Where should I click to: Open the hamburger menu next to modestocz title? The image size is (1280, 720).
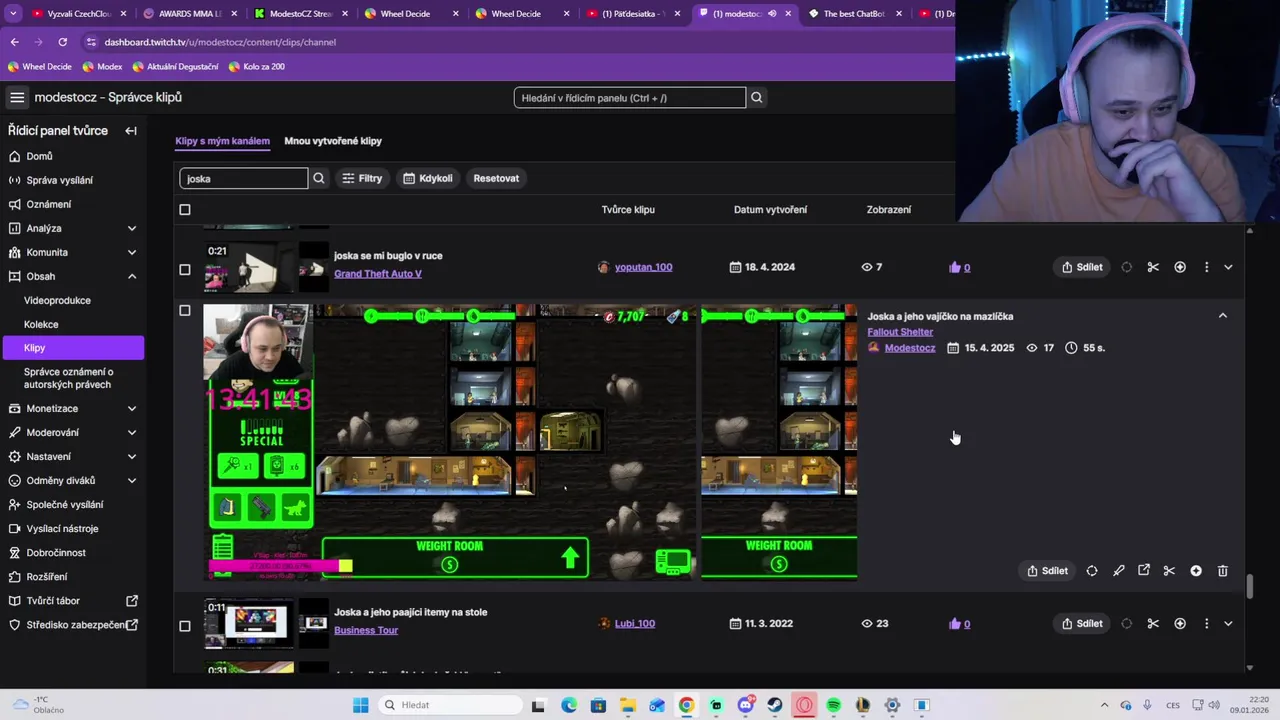pos(17,97)
